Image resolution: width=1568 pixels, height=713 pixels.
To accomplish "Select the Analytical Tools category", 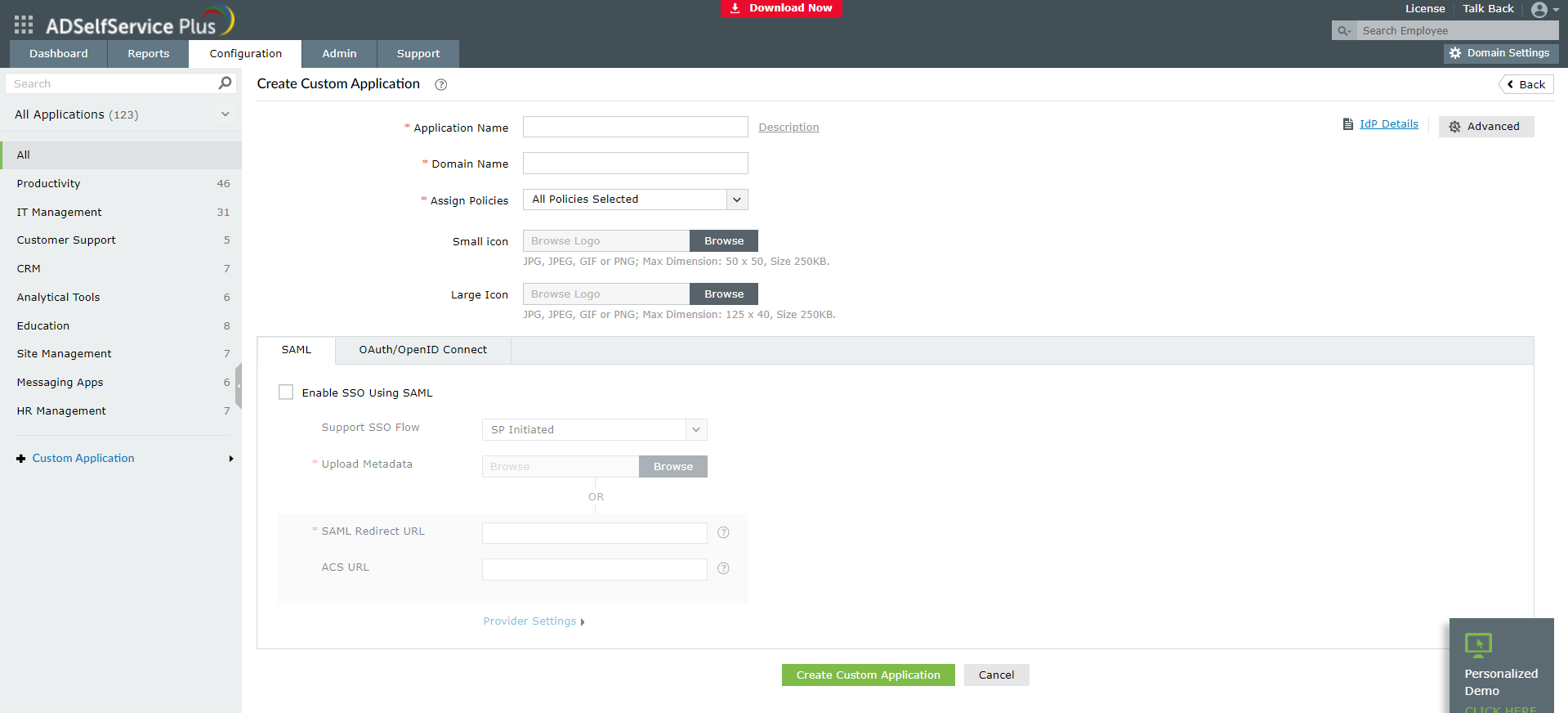I will tap(121, 298).
